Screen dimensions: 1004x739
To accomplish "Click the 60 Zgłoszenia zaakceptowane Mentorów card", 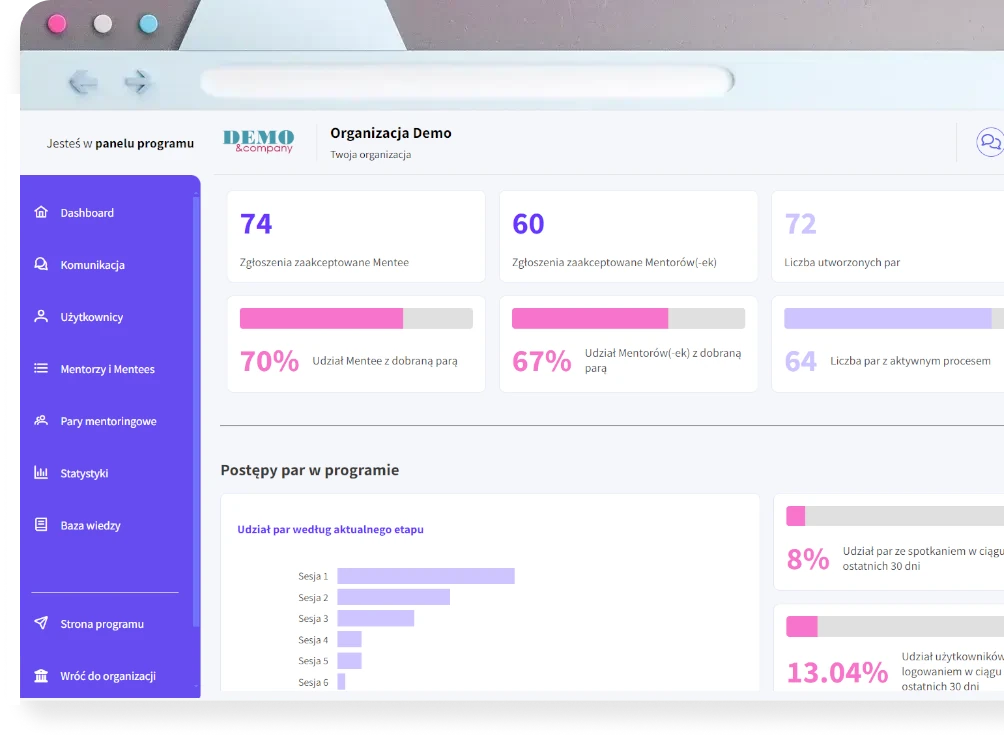I will click(x=628, y=236).
